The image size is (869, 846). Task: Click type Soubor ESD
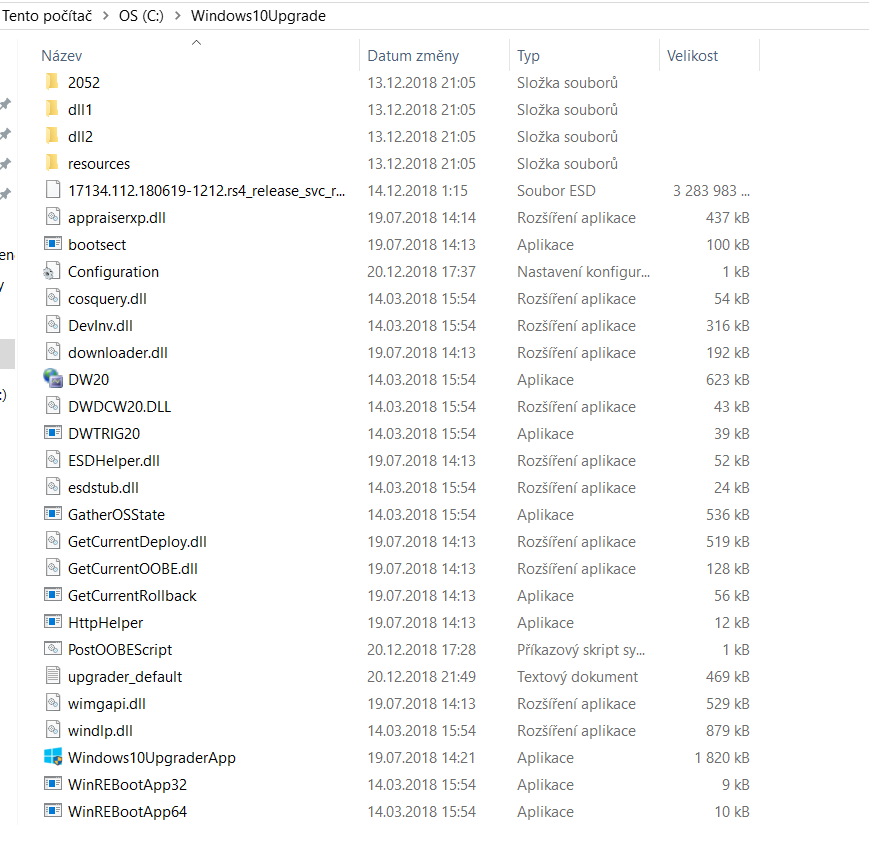point(556,191)
